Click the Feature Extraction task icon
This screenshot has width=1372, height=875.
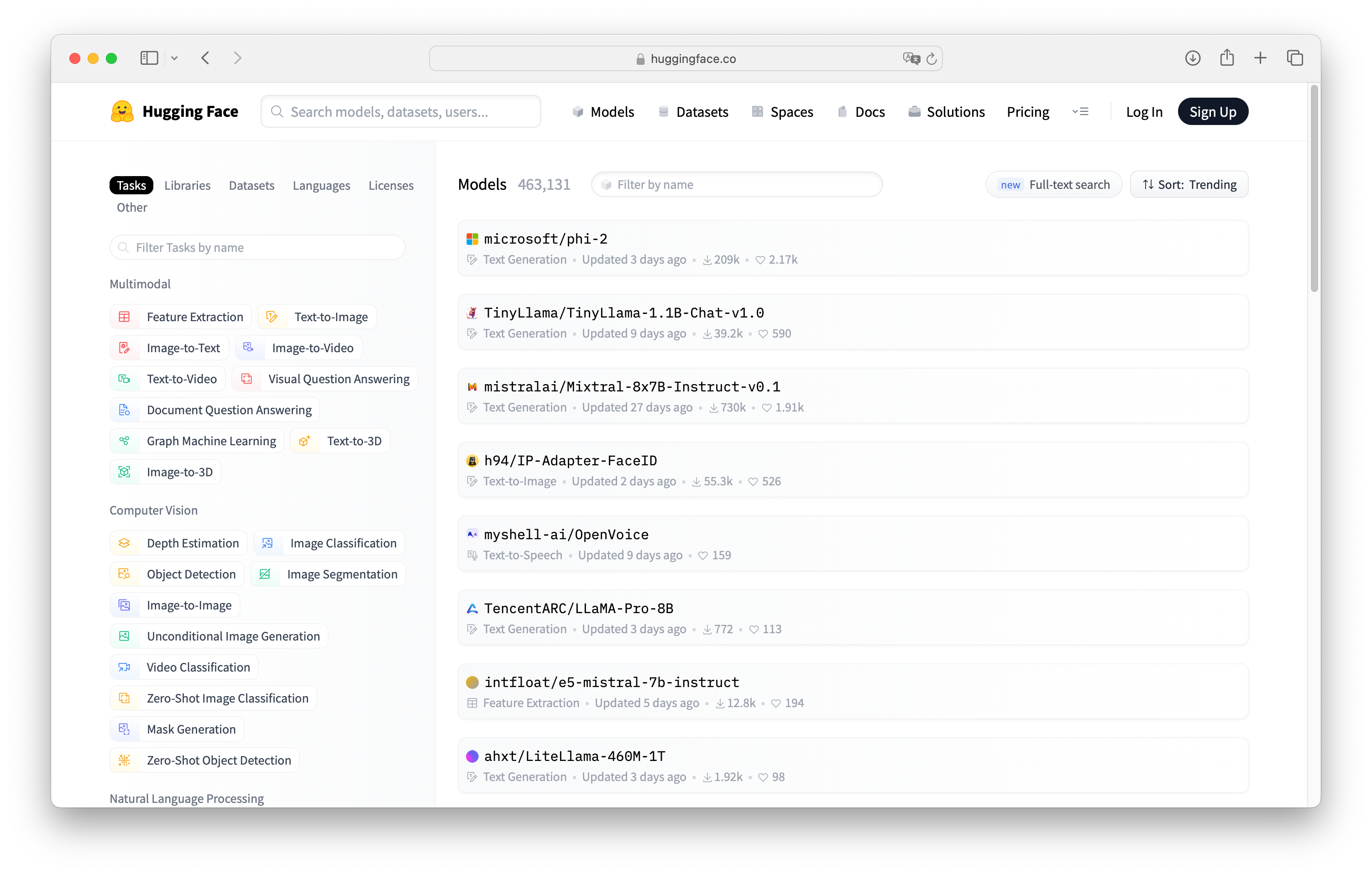(125, 316)
